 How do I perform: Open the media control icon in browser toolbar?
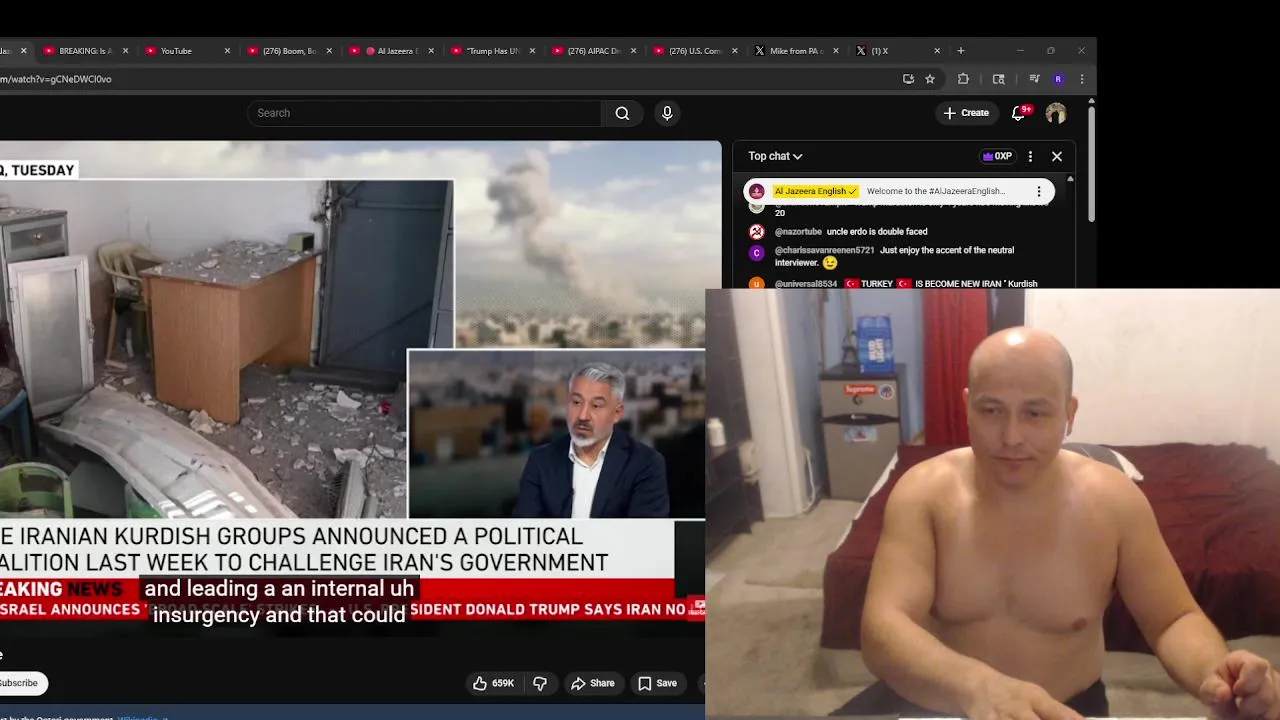pyautogui.click(x=1034, y=79)
